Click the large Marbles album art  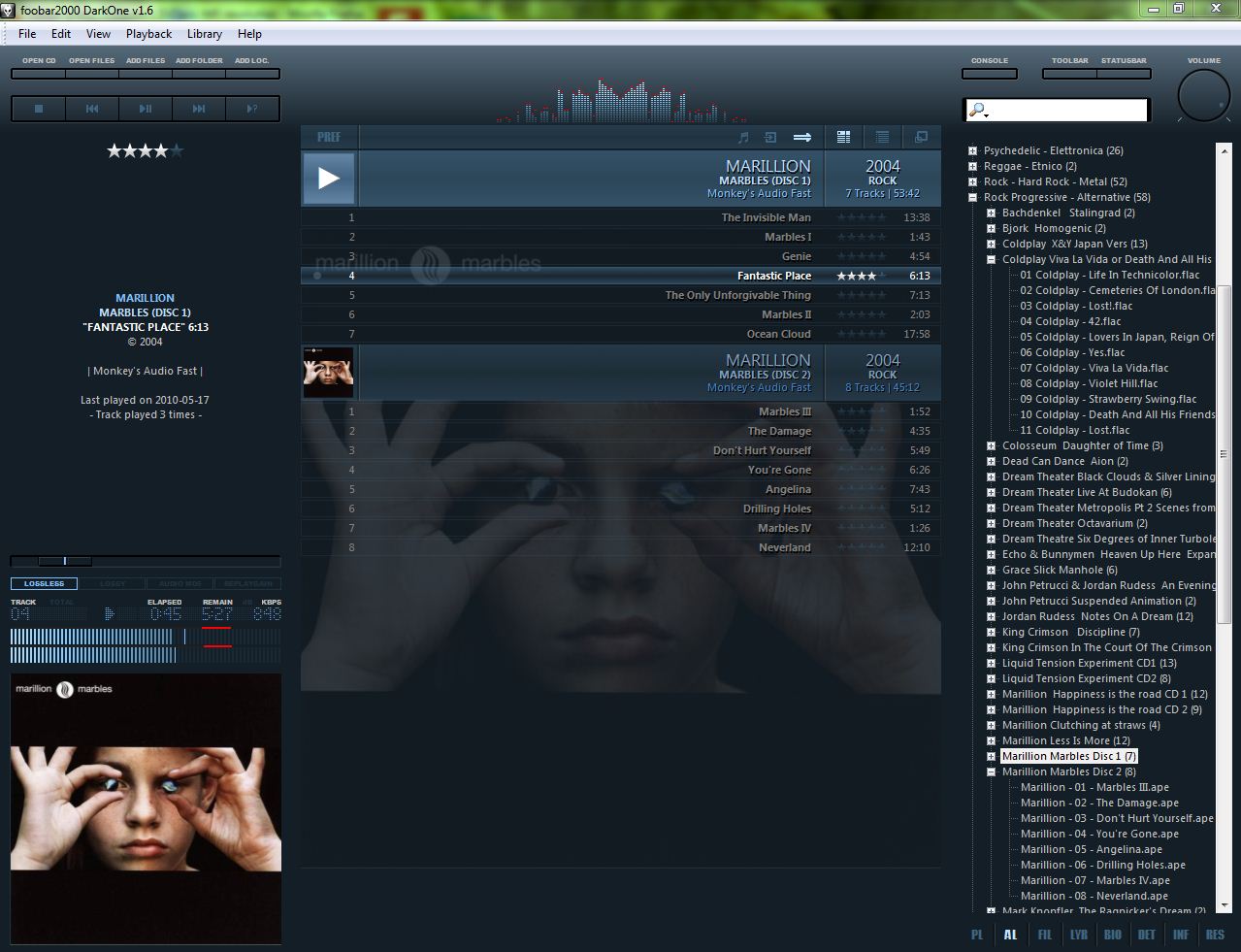[146, 807]
